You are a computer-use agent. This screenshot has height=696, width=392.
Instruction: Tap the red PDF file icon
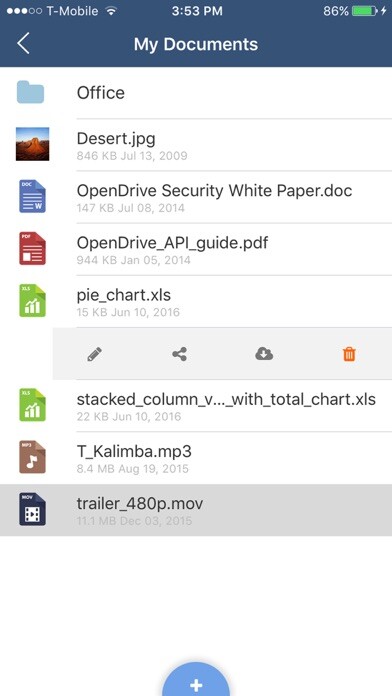click(x=32, y=248)
